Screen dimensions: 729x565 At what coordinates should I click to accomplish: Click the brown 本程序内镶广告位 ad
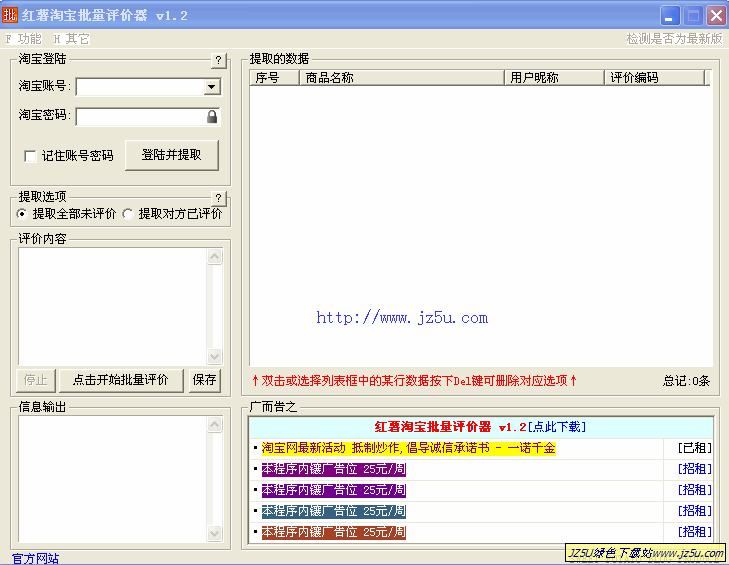coord(334,532)
